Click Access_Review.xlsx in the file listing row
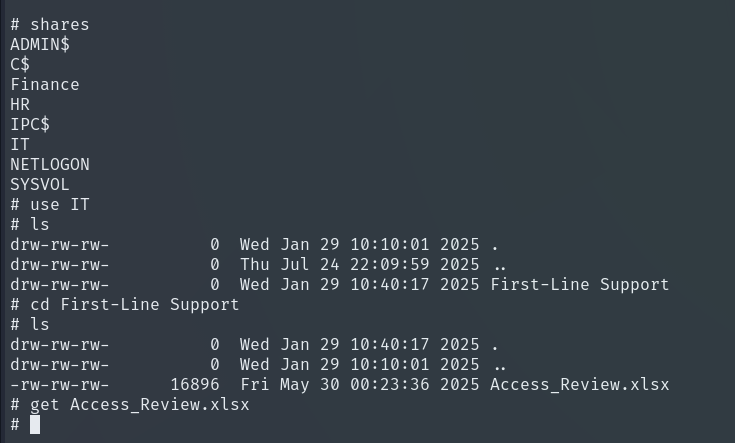 [x=579, y=384]
